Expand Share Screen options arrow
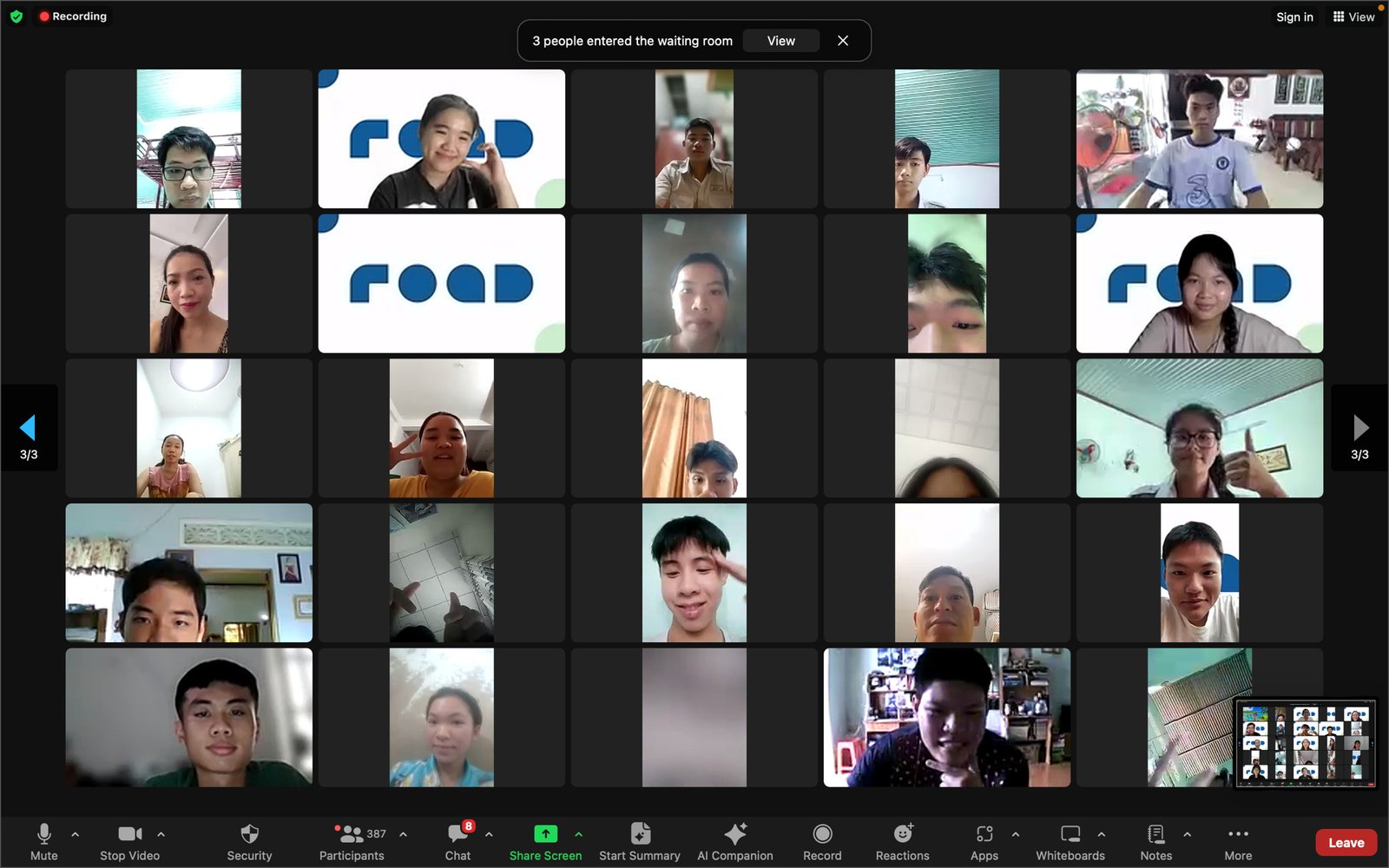This screenshot has width=1389, height=868. 579,834
